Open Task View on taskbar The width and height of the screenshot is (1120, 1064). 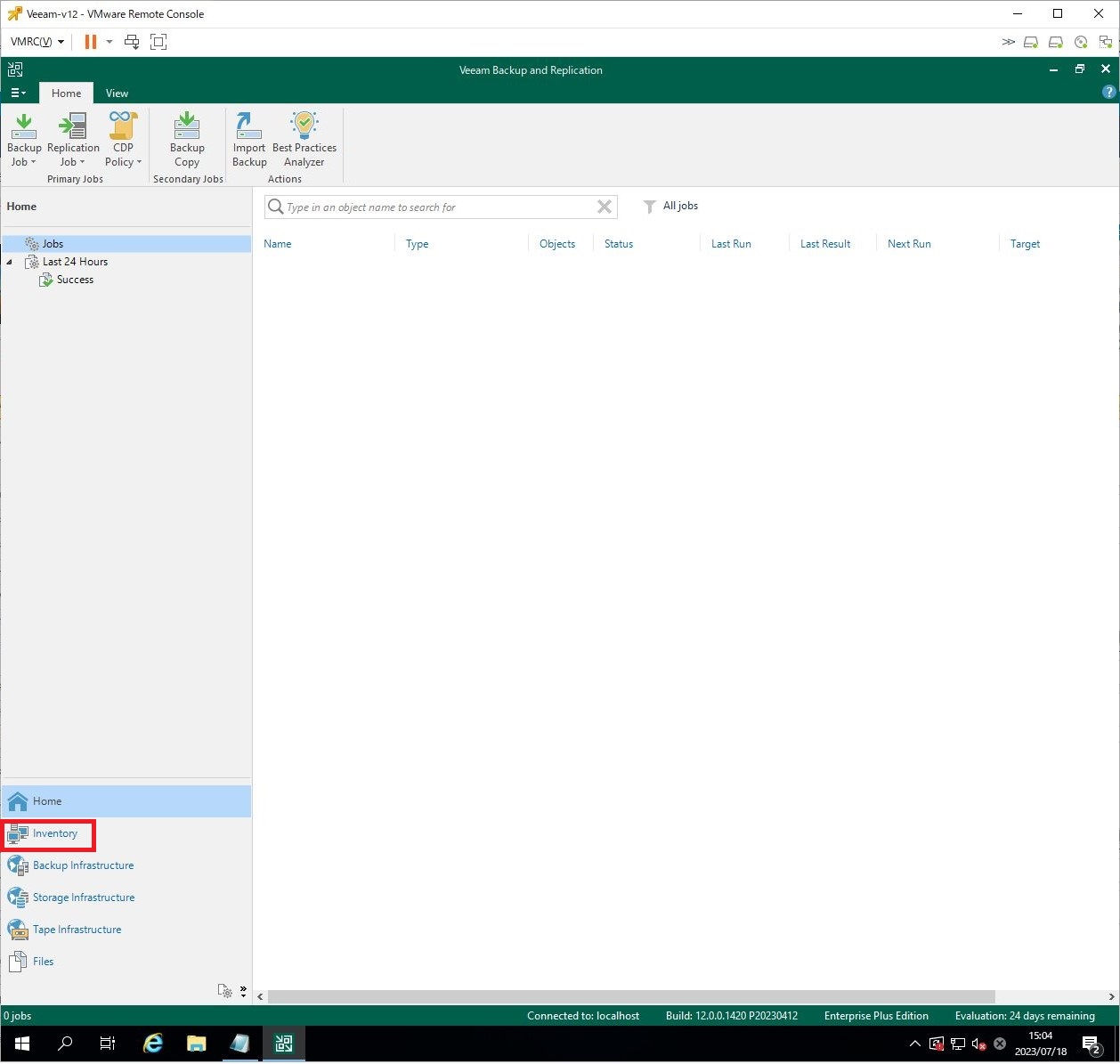click(x=107, y=1044)
